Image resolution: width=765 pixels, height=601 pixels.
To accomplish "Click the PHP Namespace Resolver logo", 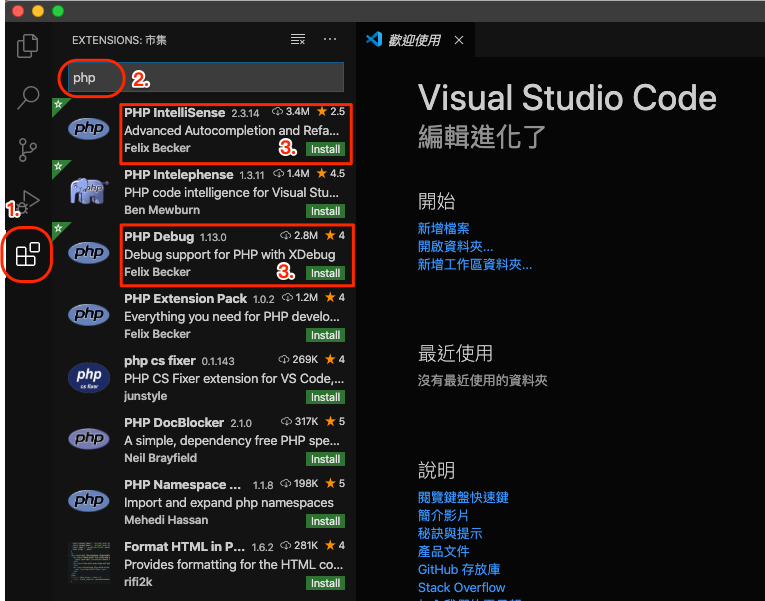I will [x=88, y=500].
